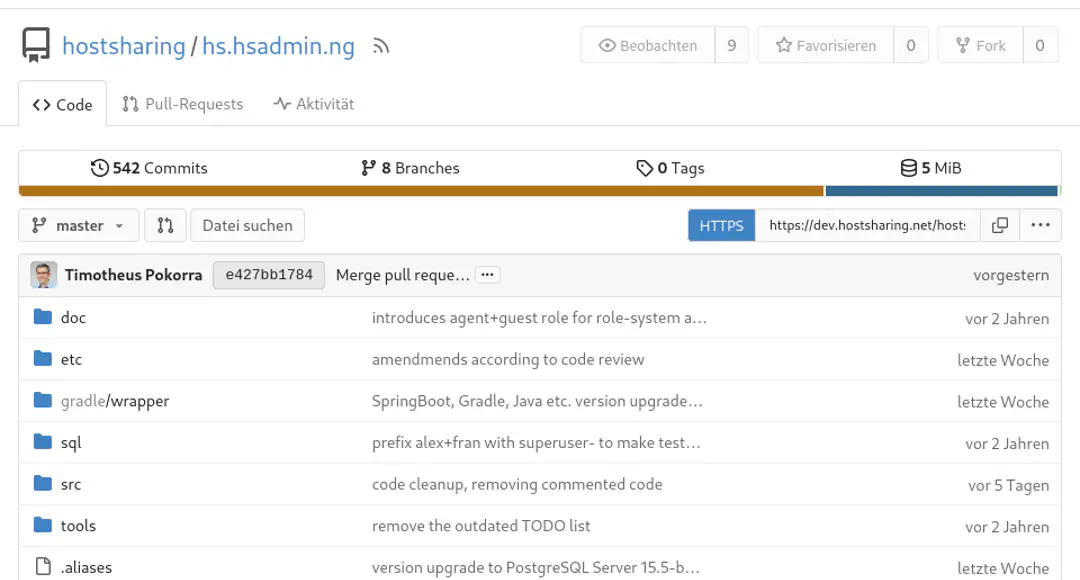
Task: Open commit 'amendmends according to code review'
Action: [x=508, y=360]
